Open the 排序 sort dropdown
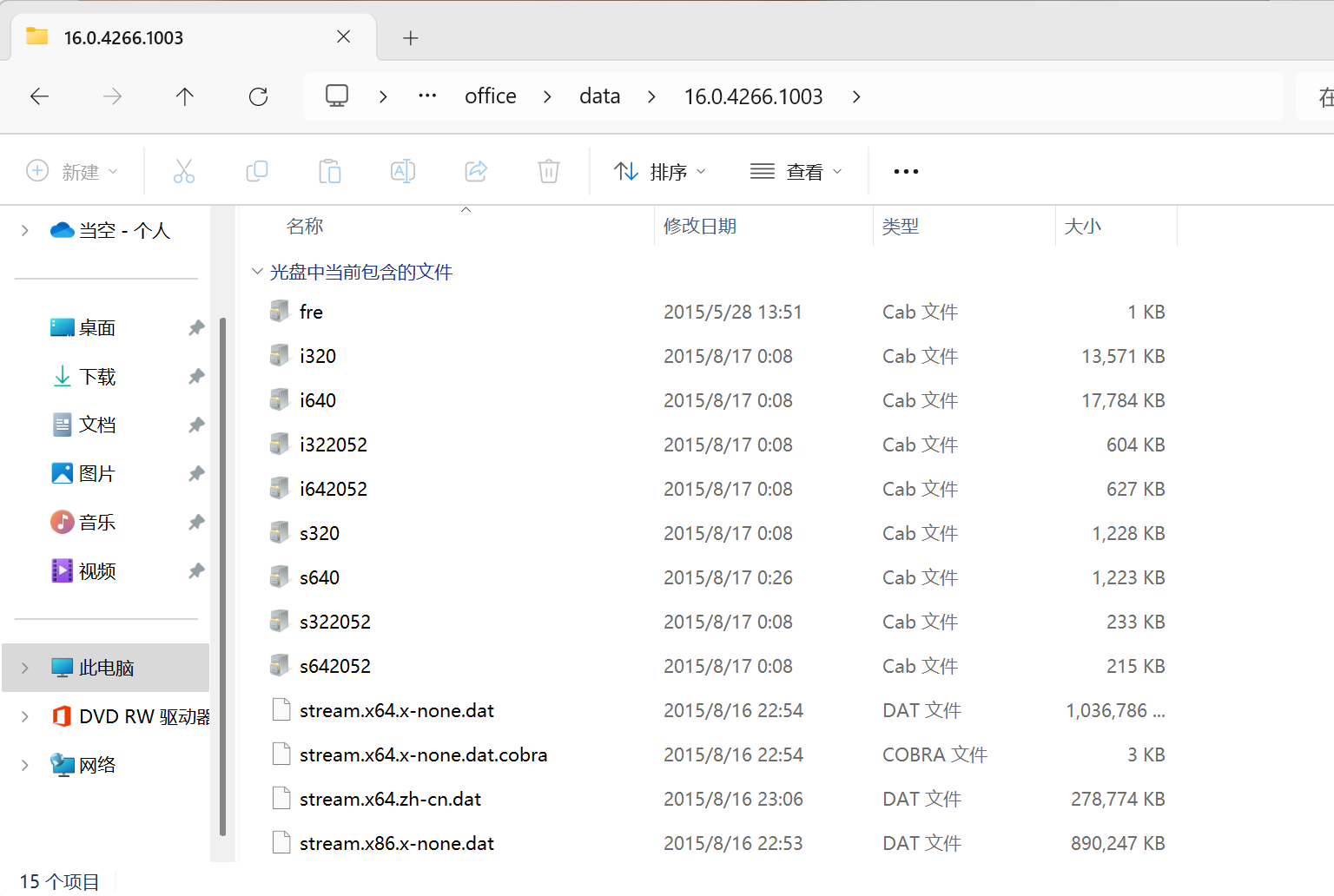Viewport: 1334px width, 896px height. (660, 172)
